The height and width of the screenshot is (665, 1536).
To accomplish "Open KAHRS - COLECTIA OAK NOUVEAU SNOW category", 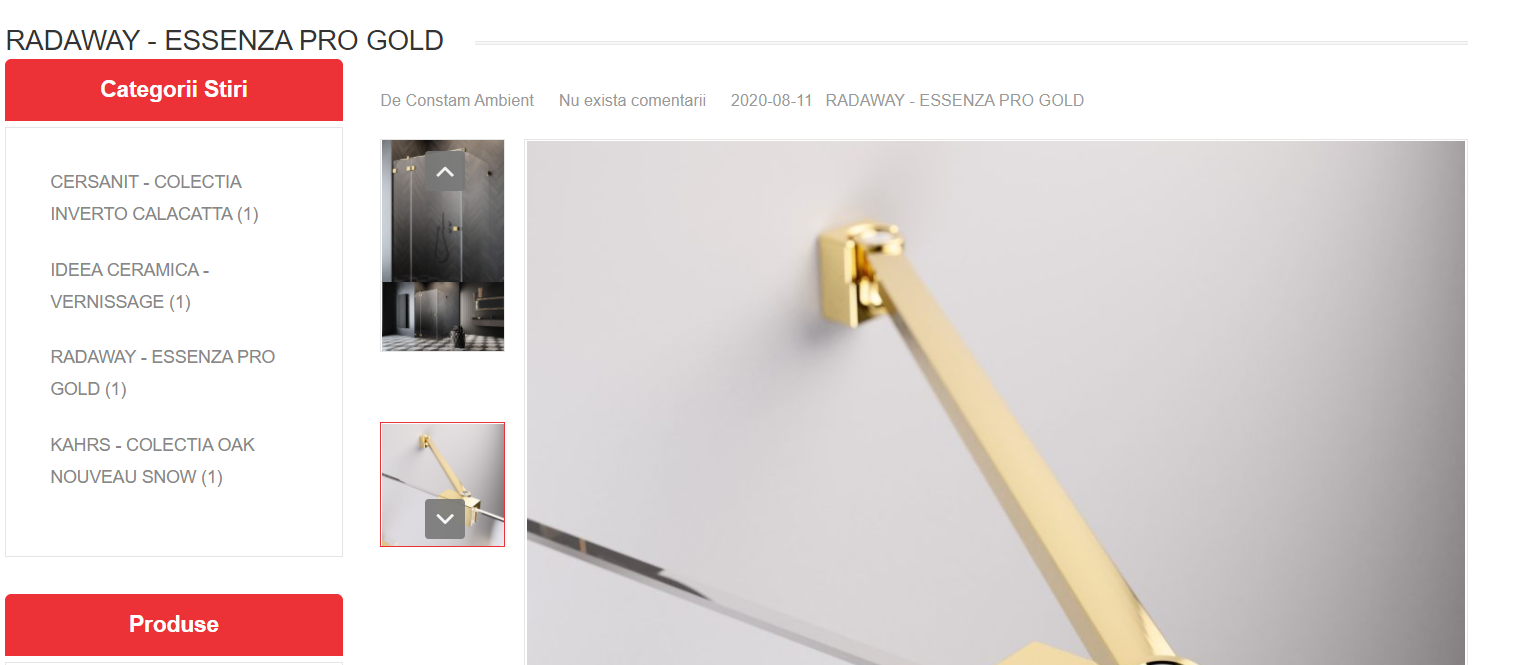I will (x=153, y=461).
